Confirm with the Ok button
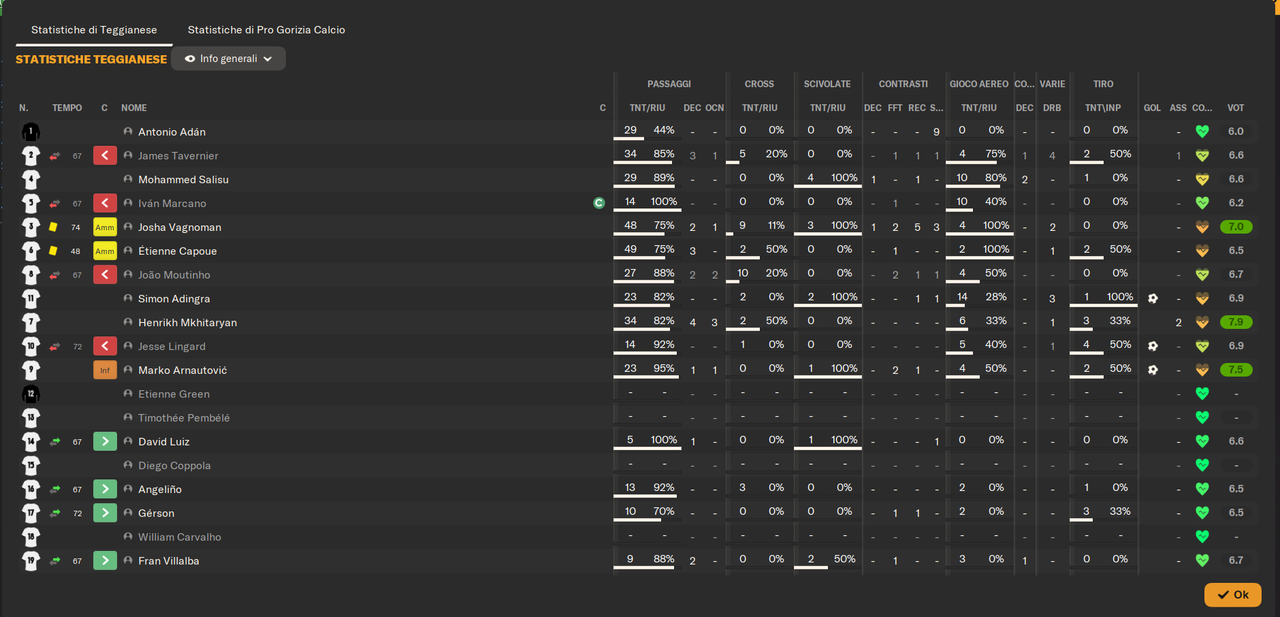1280x617 pixels. click(x=1232, y=594)
